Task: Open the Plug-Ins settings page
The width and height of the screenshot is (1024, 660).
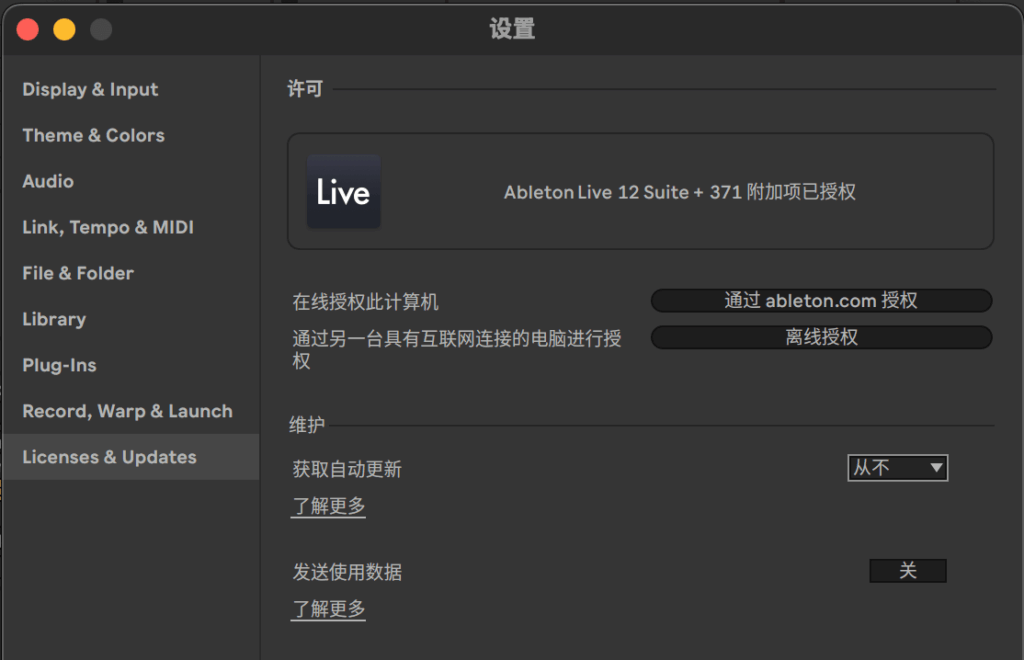Action: 58,365
